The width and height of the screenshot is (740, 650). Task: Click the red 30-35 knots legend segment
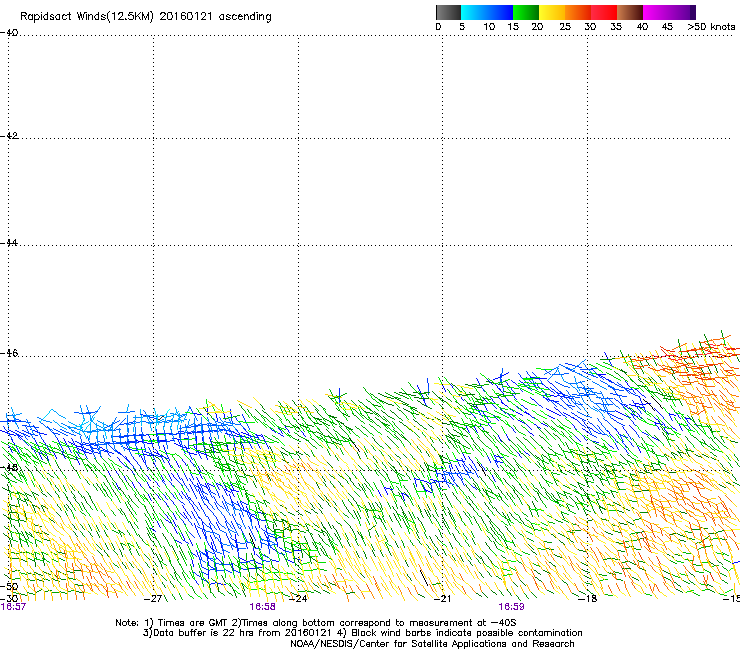tap(604, 12)
